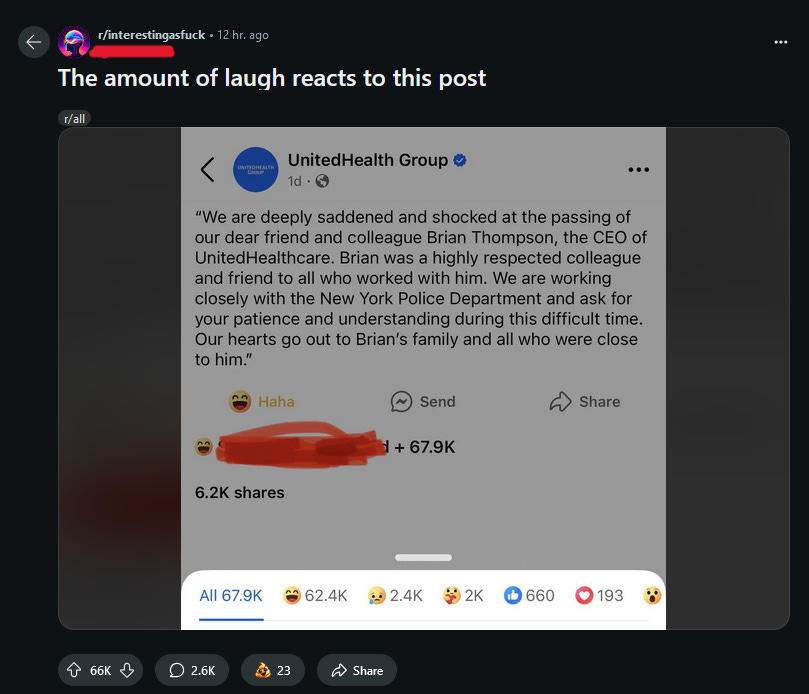Select the r/all flair tag
Image resolution: width=809 pixels, height=694 pixels.
point(75,119)
